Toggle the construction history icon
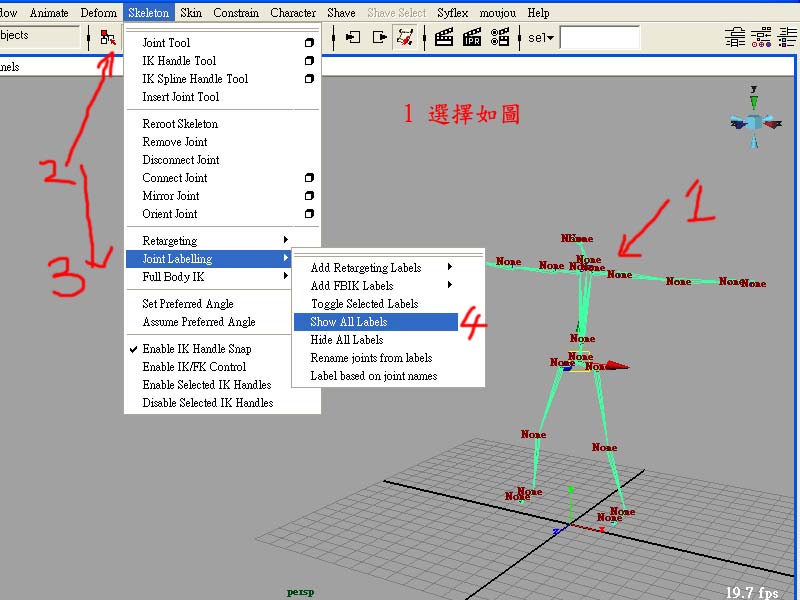The image size is (800, 600). 405,37
